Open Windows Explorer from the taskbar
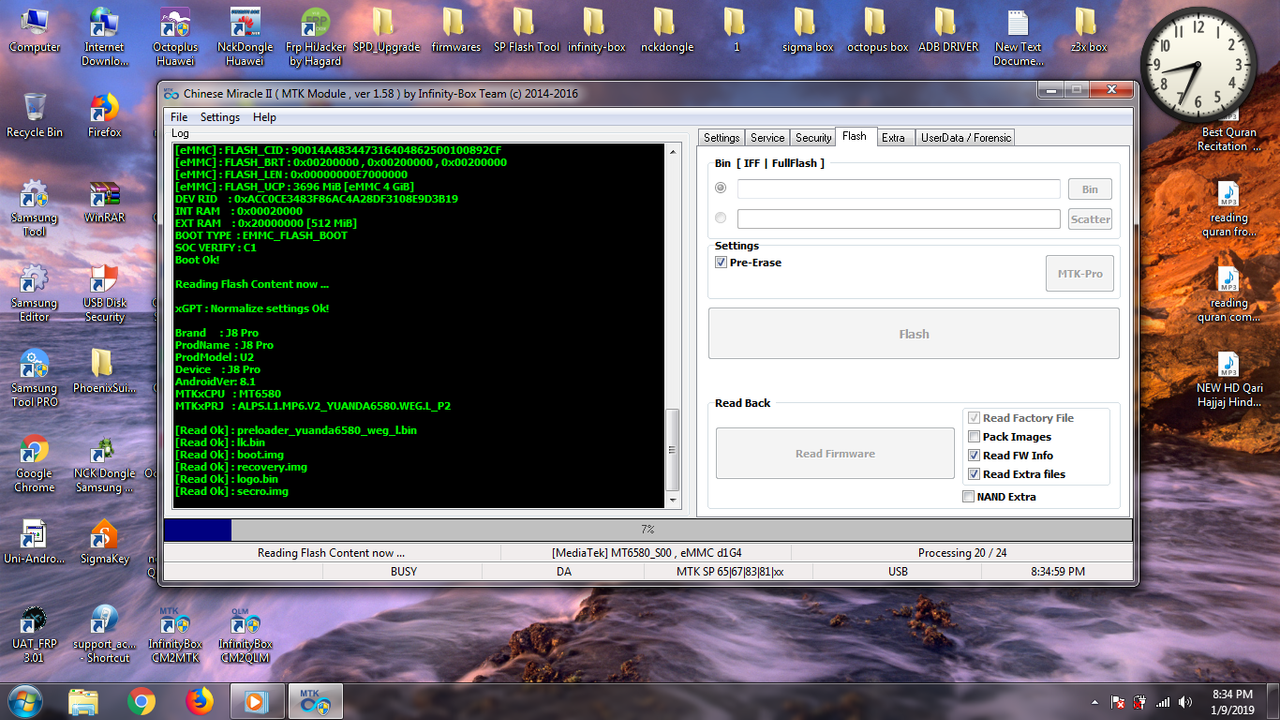This screenshot has height=720, width=1280. pyautogui.click(x=84, y=701)
